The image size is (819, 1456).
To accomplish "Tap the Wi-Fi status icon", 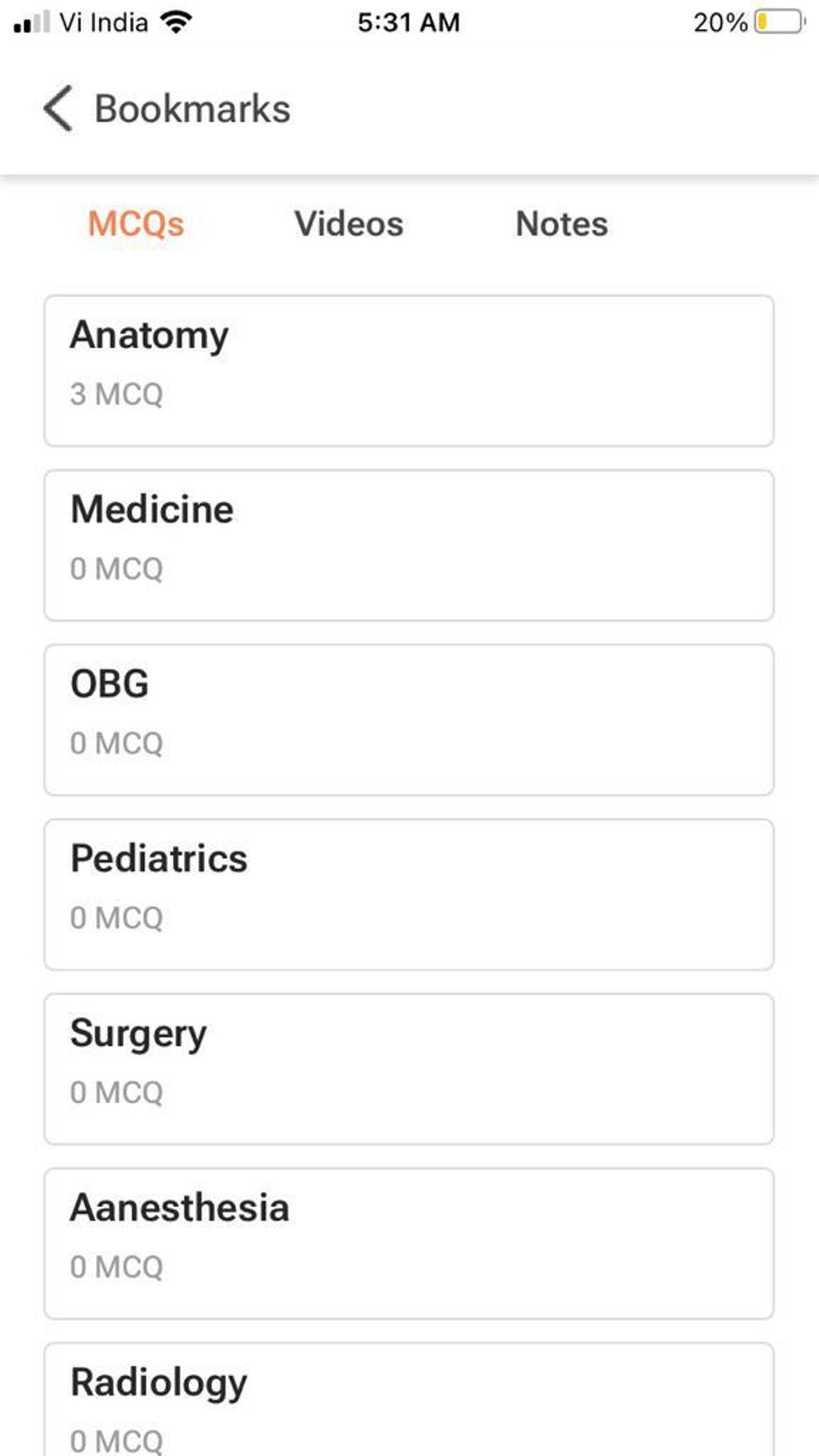I will click(175, 22).
